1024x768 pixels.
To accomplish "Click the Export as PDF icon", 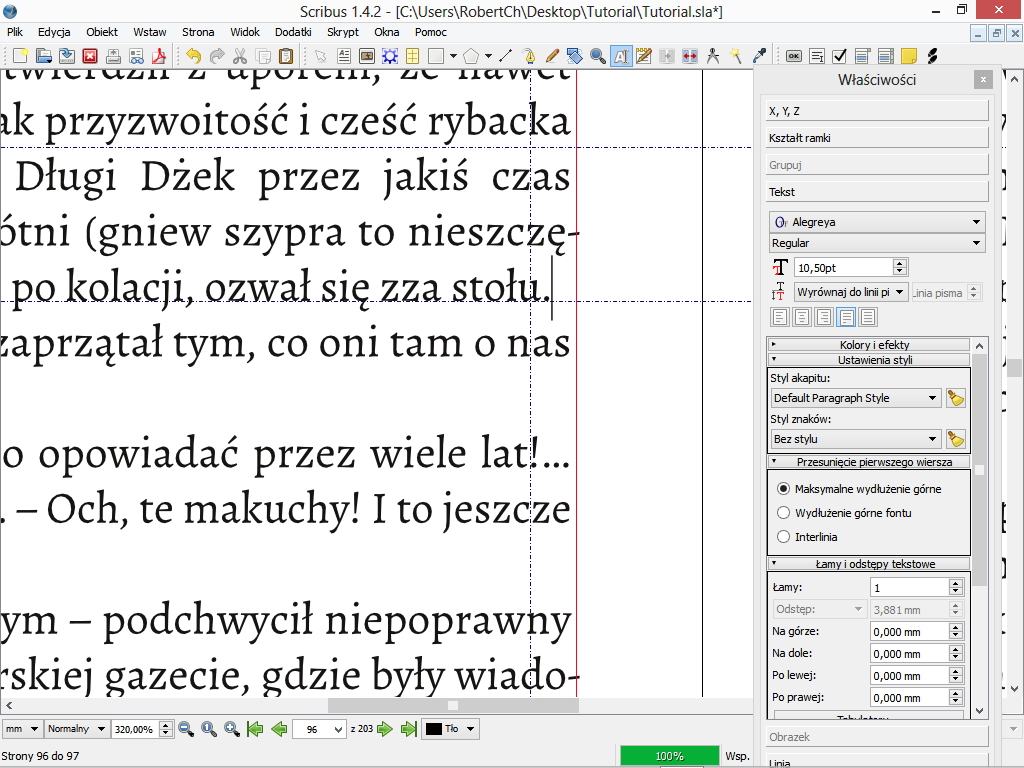I will pyautogui.click(x=157, y=56).
